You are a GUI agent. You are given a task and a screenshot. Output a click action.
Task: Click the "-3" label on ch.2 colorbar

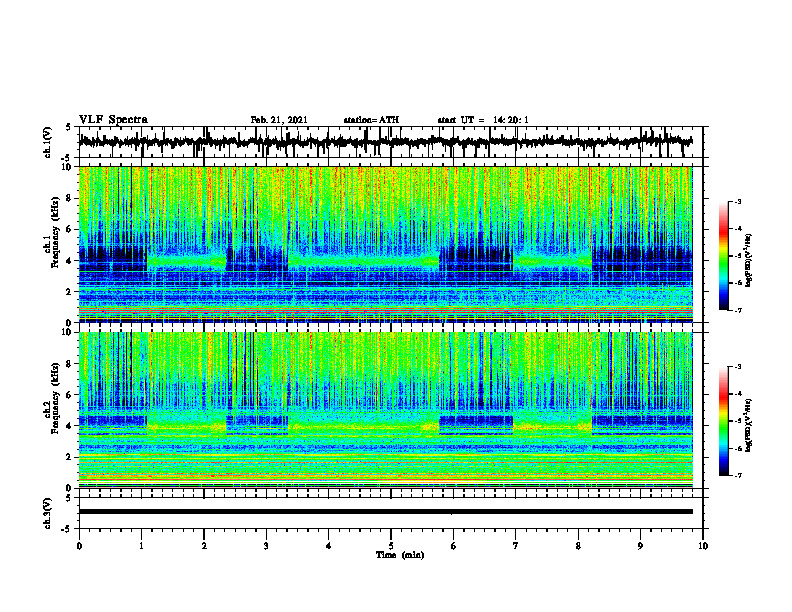pyautogui.click(x=738, y=367)
